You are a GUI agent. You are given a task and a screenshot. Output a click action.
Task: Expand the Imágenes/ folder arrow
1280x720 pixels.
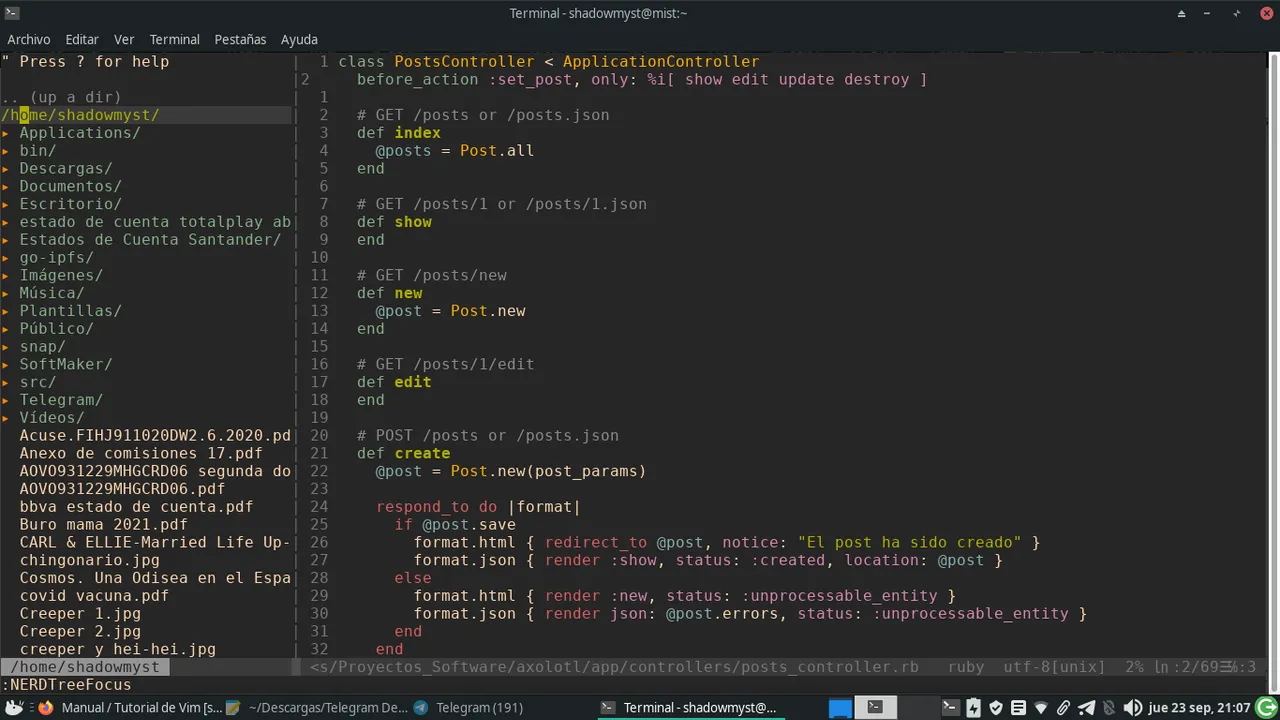pyautogui.click(x=5, y=276)
